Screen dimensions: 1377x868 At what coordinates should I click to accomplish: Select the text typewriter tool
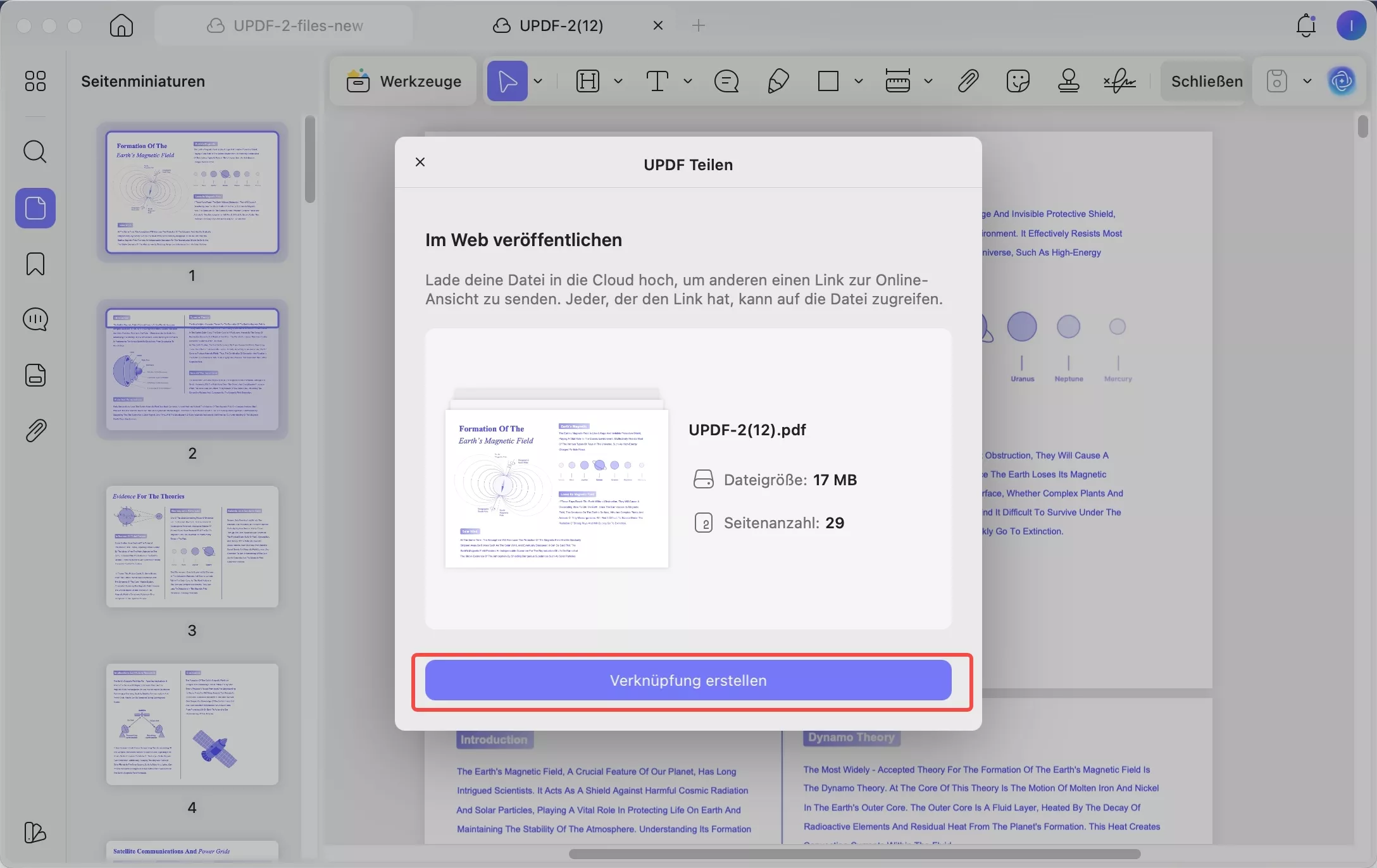657,81
